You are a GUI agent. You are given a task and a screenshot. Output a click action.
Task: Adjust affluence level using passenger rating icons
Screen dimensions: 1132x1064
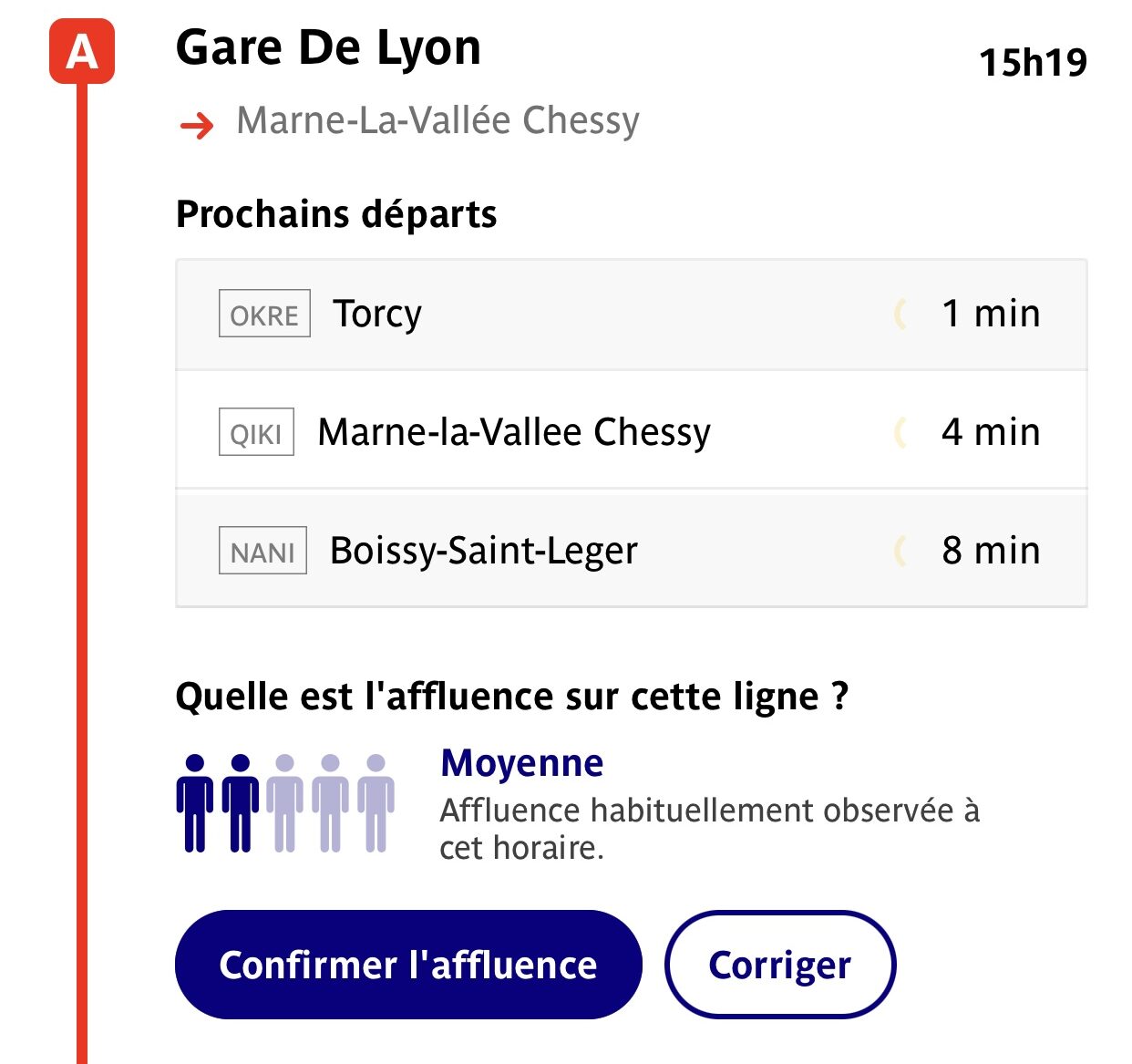coord(284,802)
